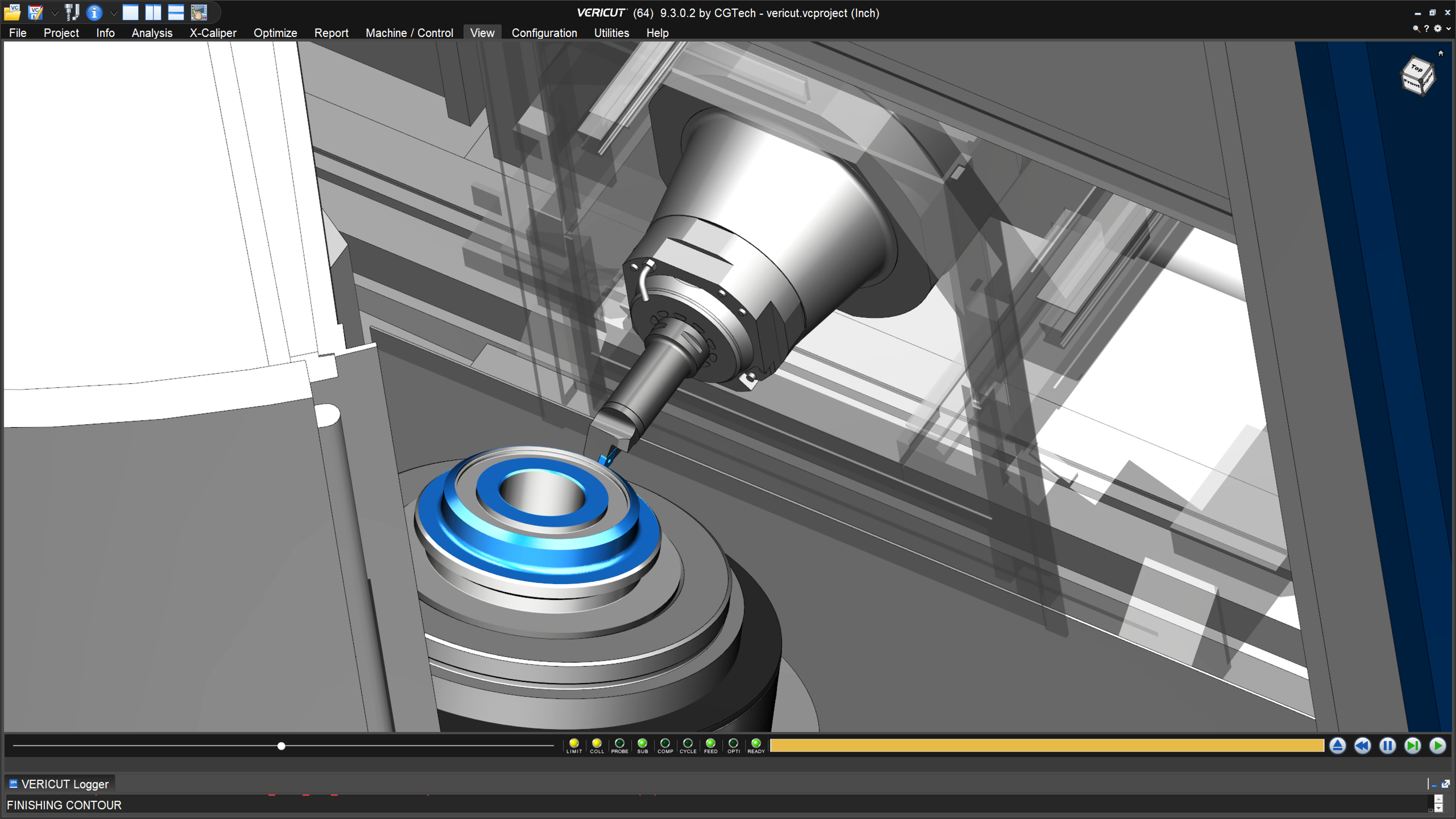Expand the dropdown arrow next to the Info icon
The height and width of the screenshot is (819, 1456).
click(x=114, y=13)
